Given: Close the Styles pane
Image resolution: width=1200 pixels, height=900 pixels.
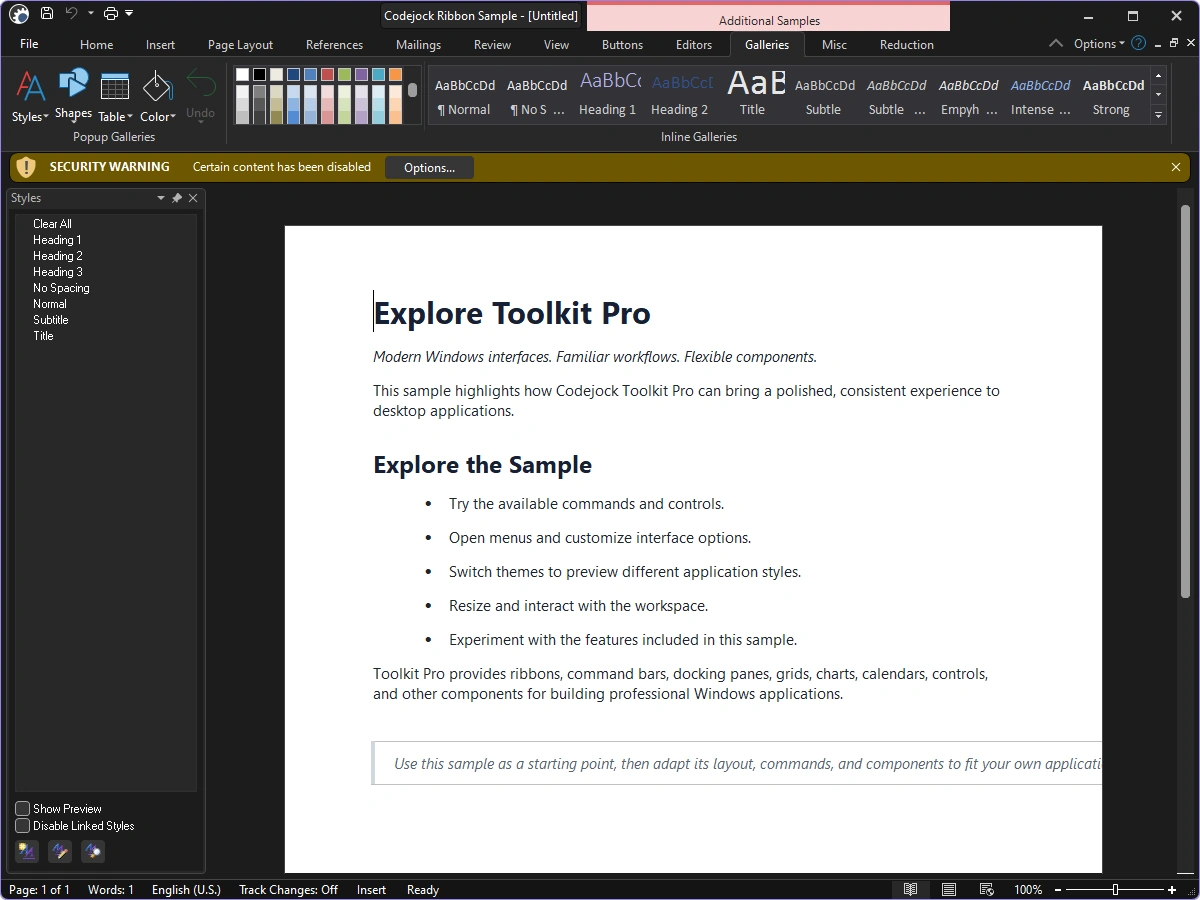Looking at the screenshot, I should click(193, 198).
